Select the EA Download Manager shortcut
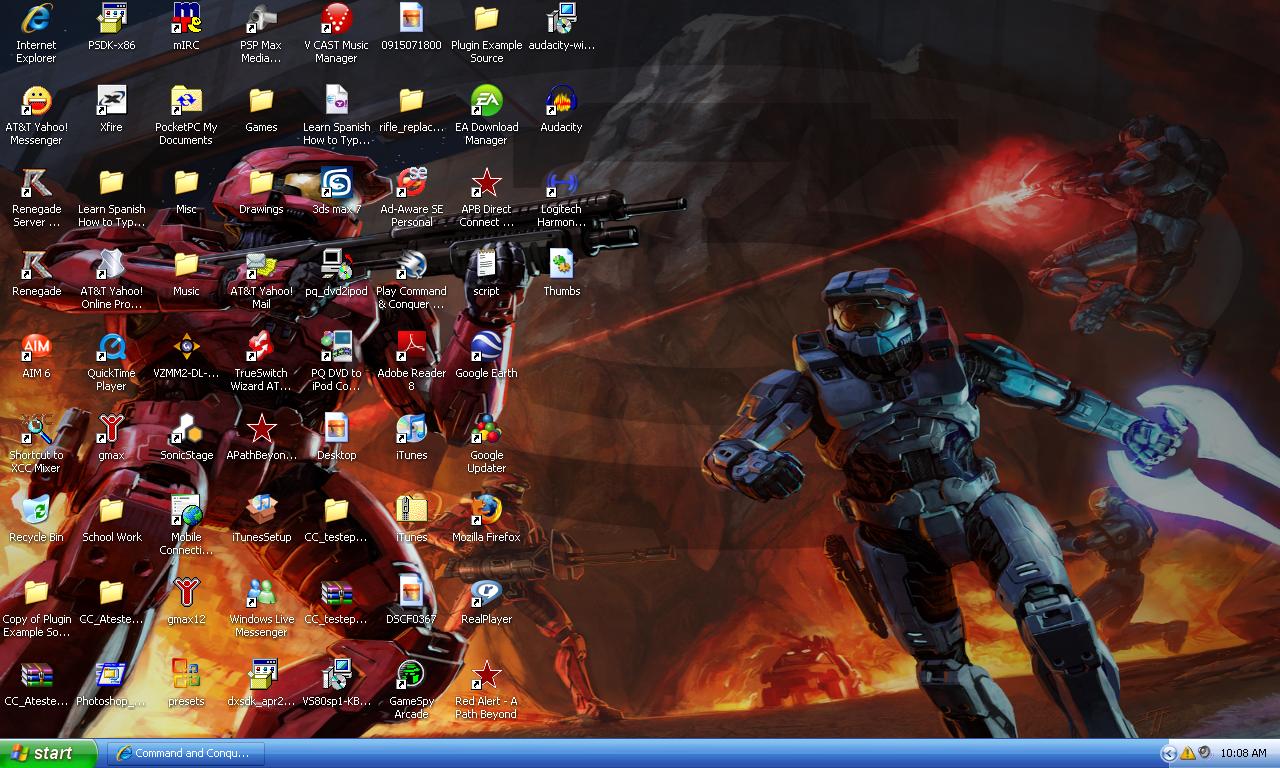 (486, 102)
